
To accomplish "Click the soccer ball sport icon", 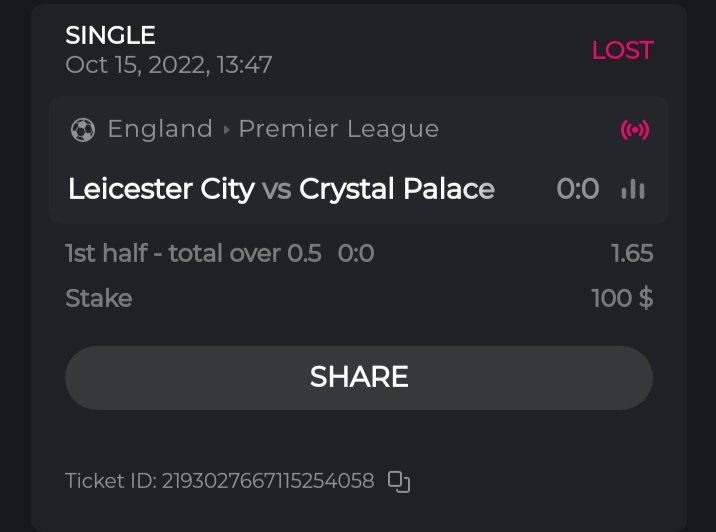I will pyautogui.click(x=83, y=129).
